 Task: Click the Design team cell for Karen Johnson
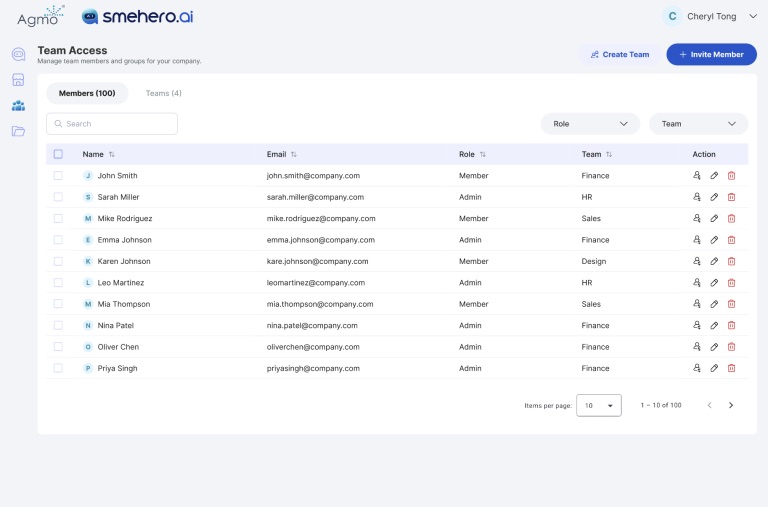594,261
